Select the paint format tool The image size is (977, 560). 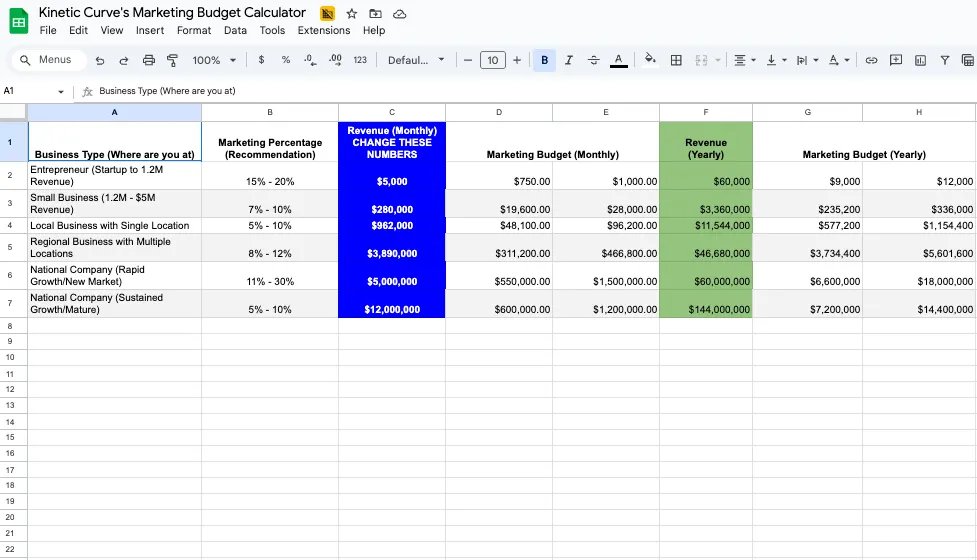pyautogui.click(x=172, y=60)
